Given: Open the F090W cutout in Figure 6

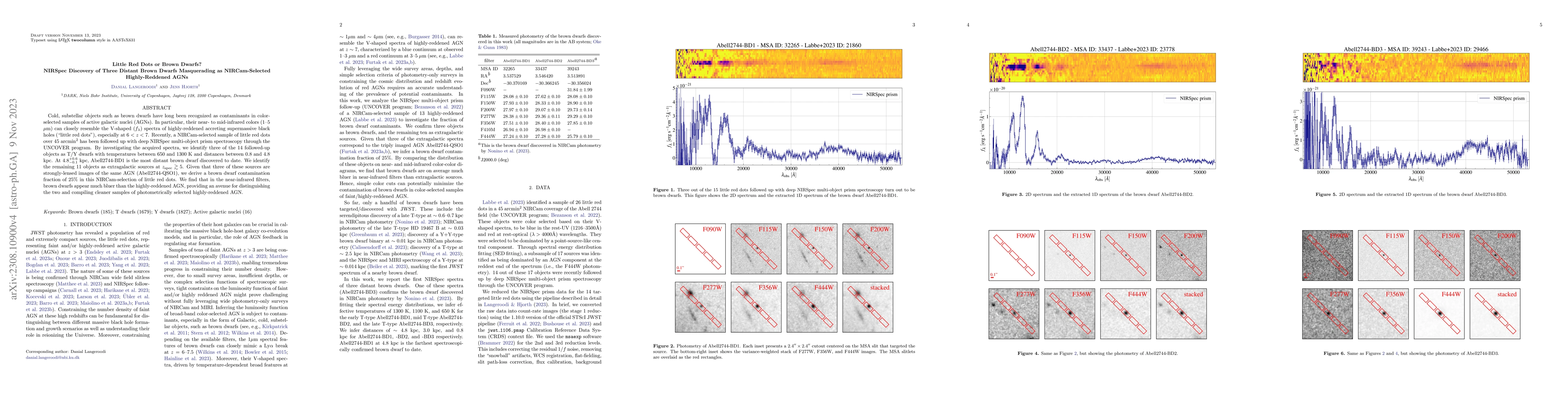Looking at the screenshot, I should [1327, 255].
